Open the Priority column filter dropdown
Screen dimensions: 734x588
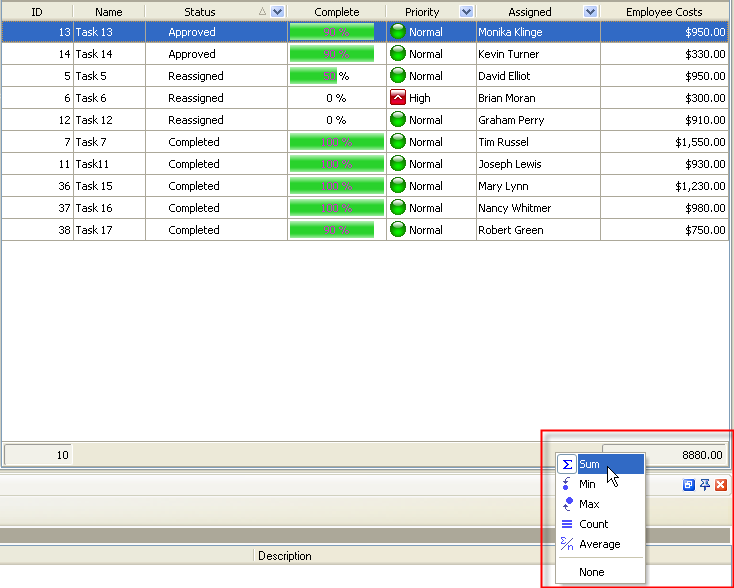[466, 12]
